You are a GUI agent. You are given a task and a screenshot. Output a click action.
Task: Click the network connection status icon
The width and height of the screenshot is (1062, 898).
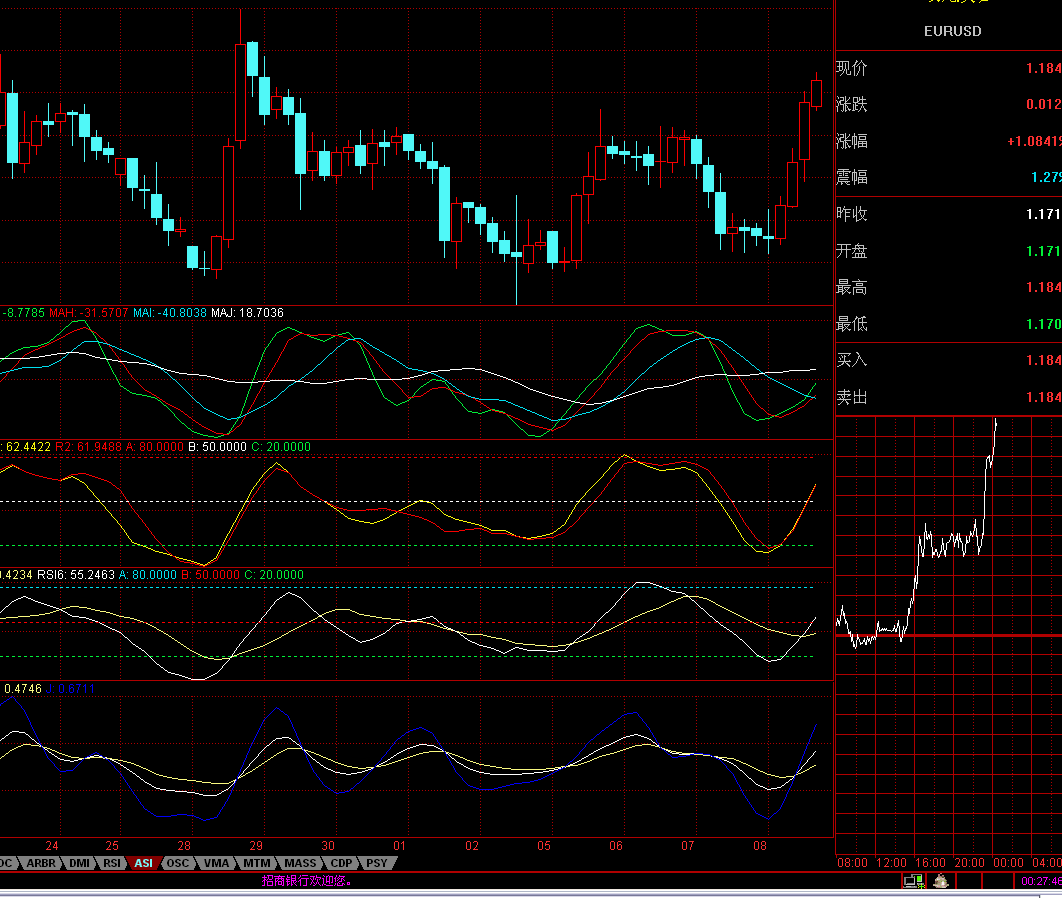pos(913,881)
